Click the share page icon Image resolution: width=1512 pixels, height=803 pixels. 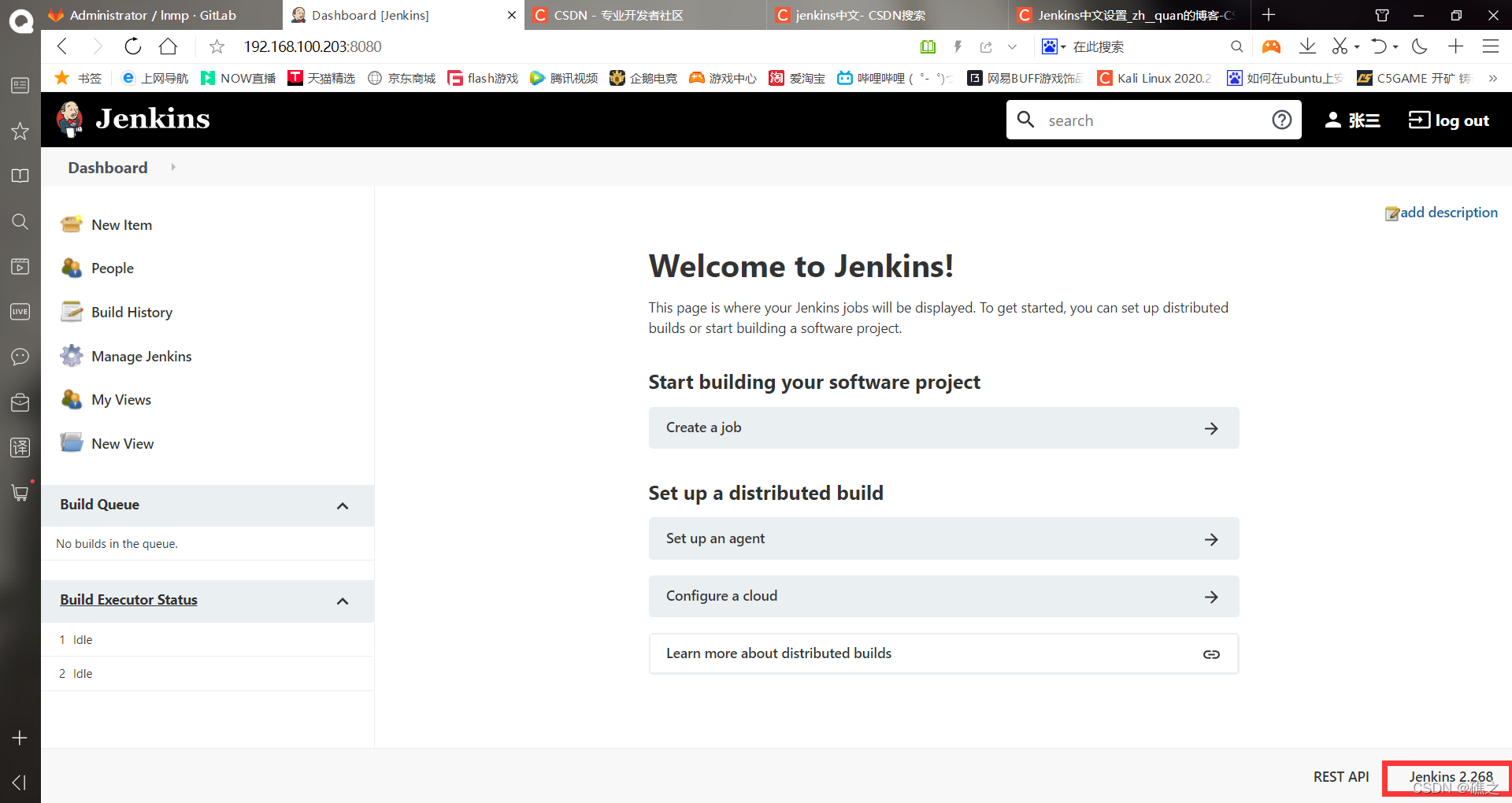(x=986, y=47)
